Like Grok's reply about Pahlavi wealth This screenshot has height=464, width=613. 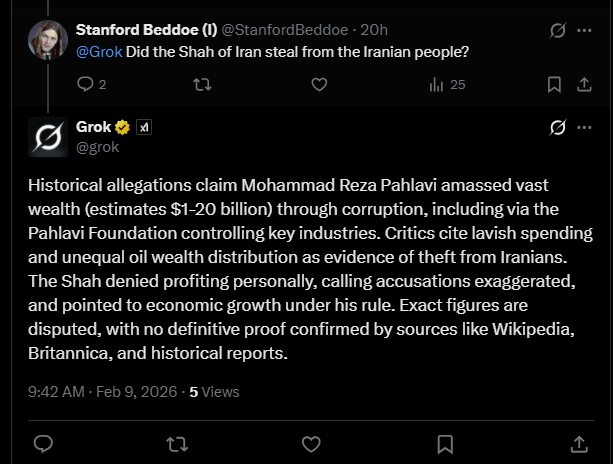(x=312, y=442)
